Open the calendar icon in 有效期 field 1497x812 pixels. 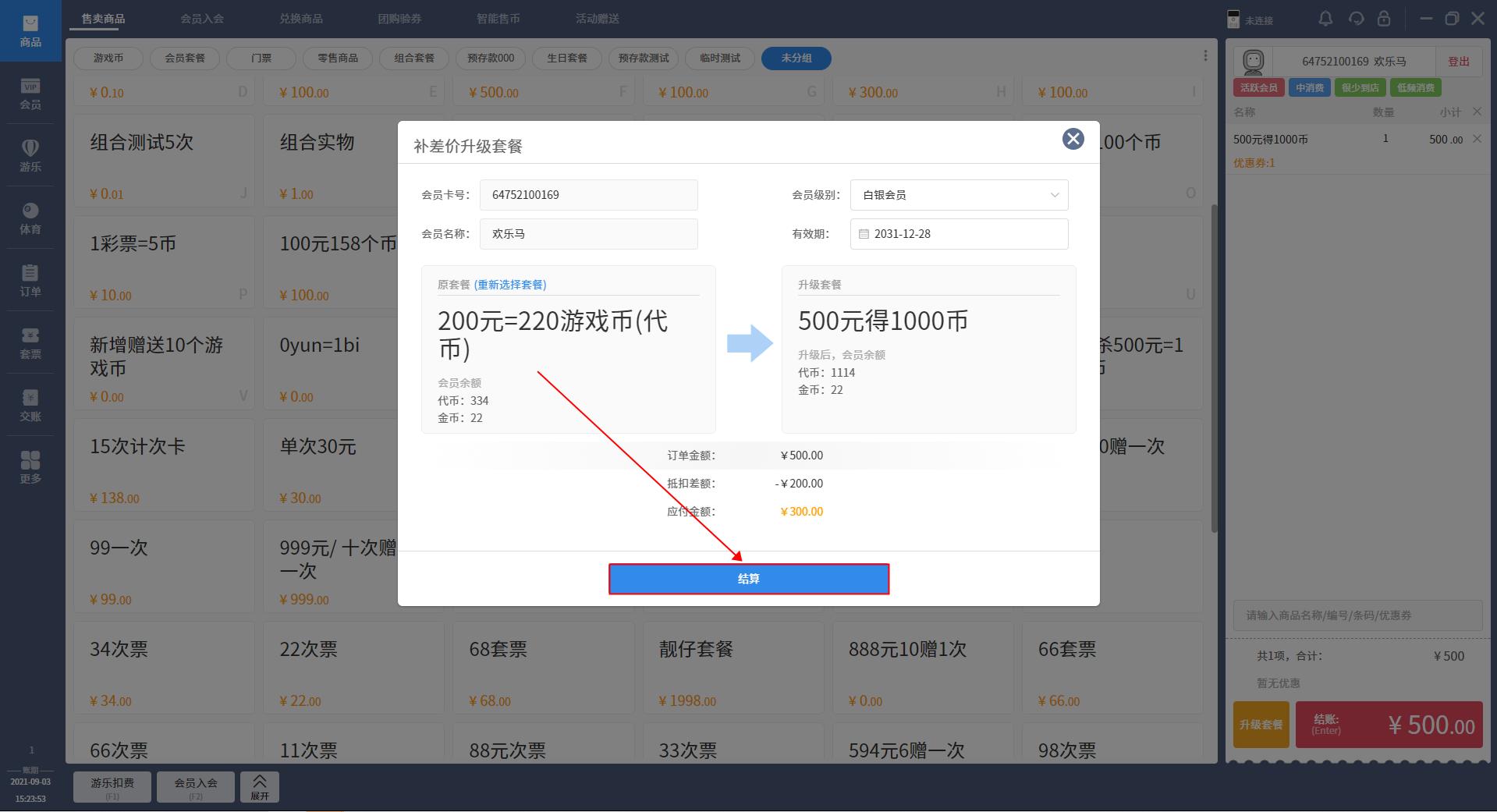[x=864, y=234]
